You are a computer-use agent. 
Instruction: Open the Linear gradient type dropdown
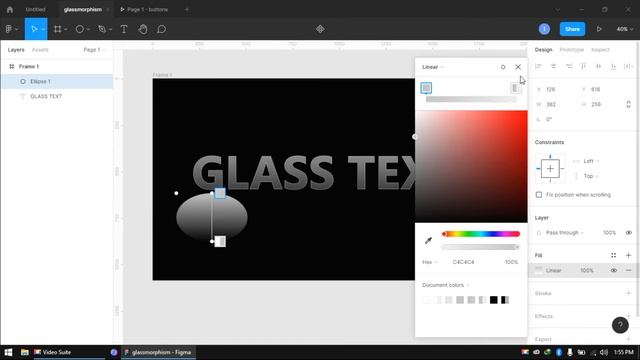coord(433,67)
